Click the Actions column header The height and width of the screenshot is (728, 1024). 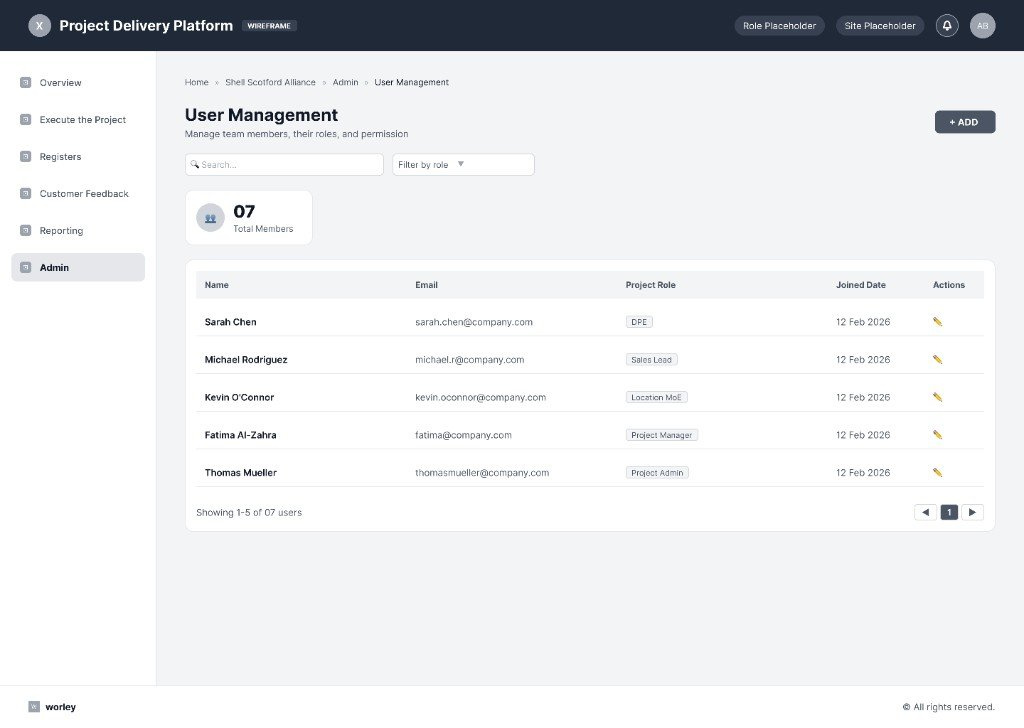coord(948,285)
